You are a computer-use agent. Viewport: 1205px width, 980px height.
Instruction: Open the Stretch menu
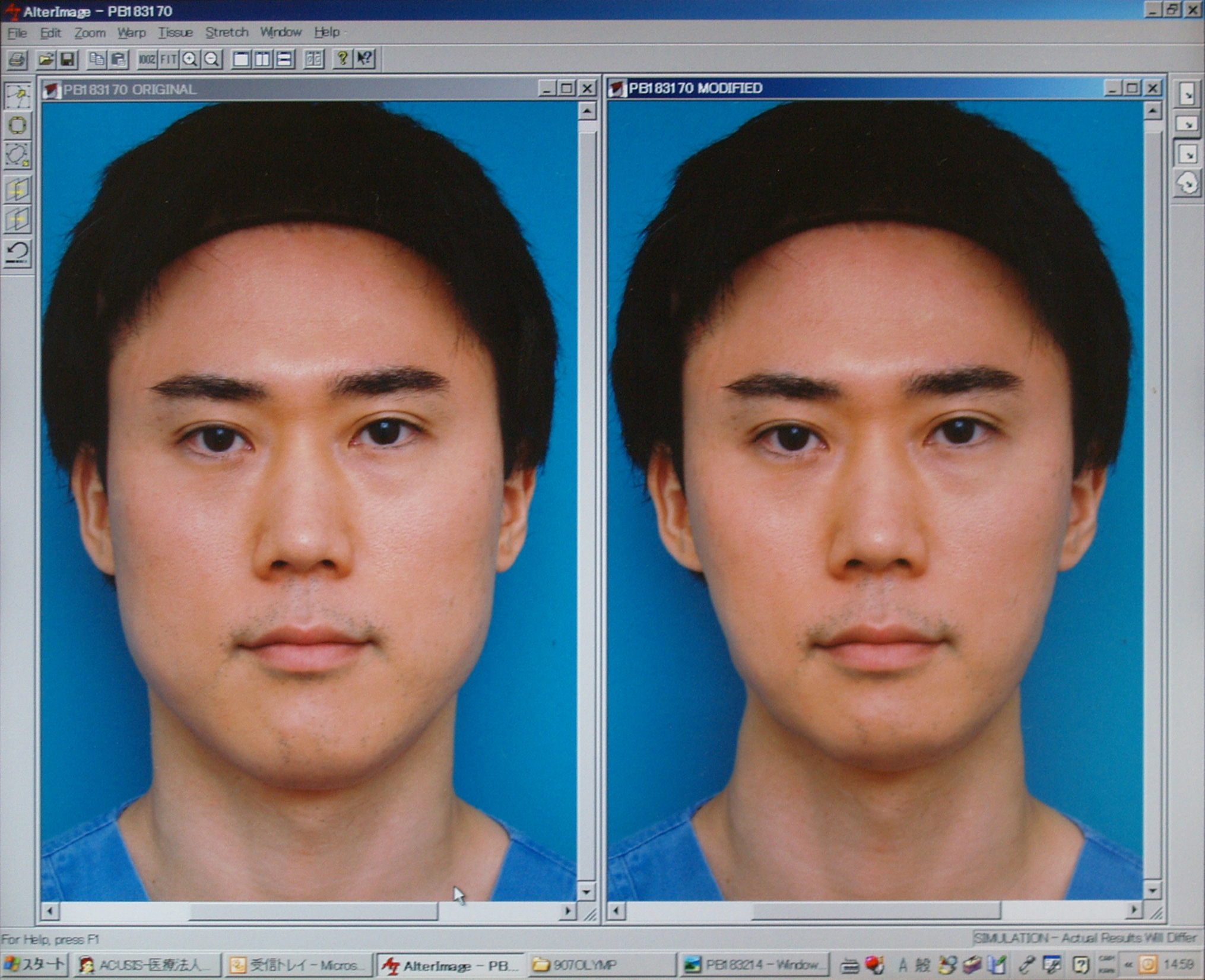pyautogui.click(x=227, y=33)
